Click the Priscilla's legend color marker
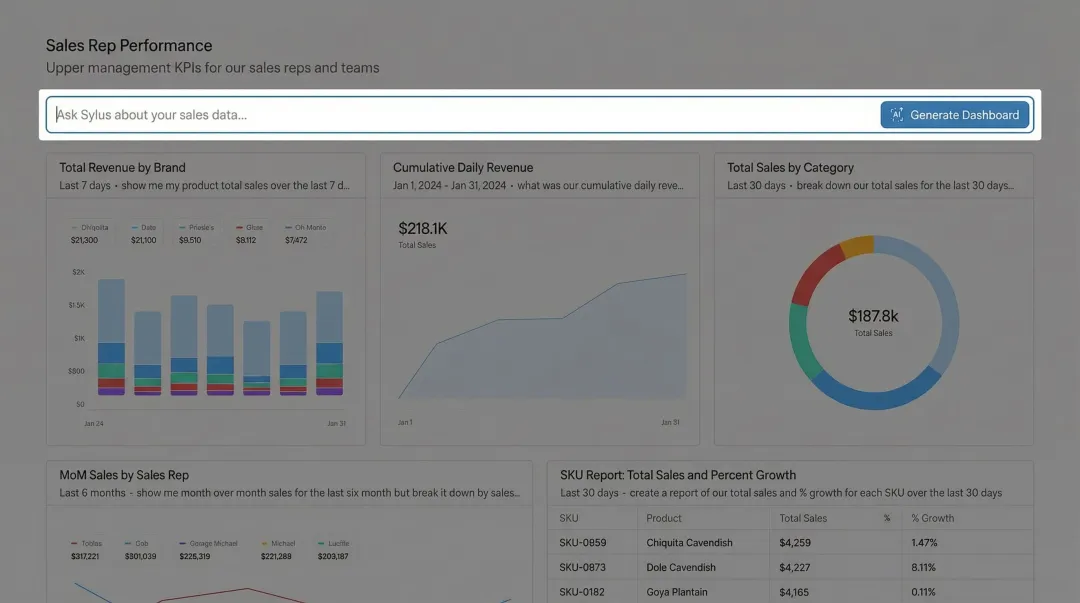The image size is (1080, 603). [x=180, y=227]
